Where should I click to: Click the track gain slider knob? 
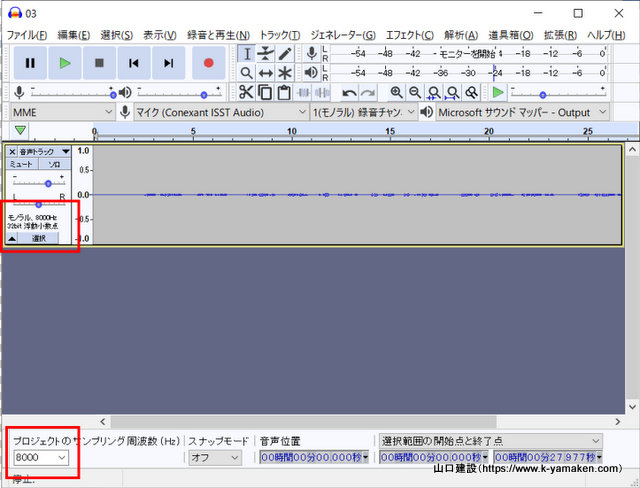tap(48, 184)
